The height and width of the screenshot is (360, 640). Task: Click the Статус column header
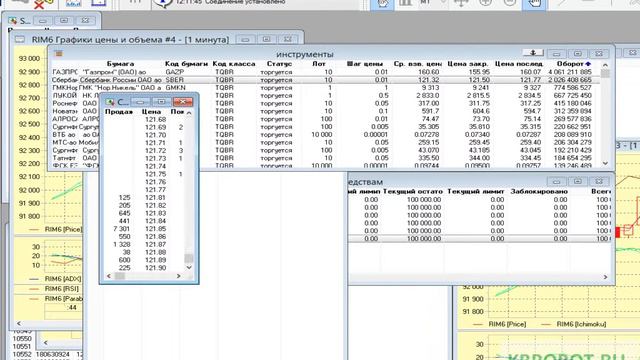(x=279, y=64)
